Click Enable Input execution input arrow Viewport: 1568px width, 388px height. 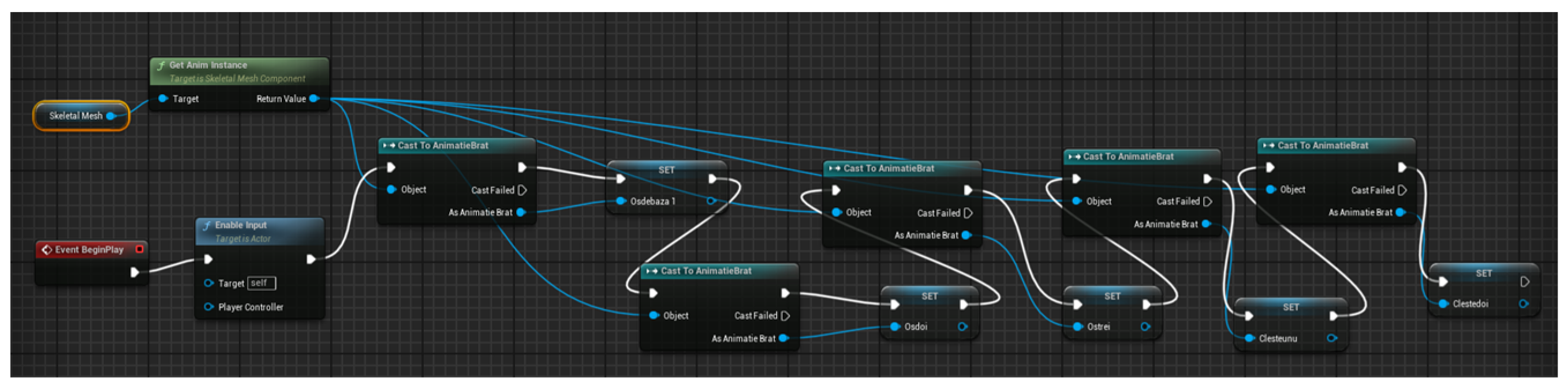[208, 259]
